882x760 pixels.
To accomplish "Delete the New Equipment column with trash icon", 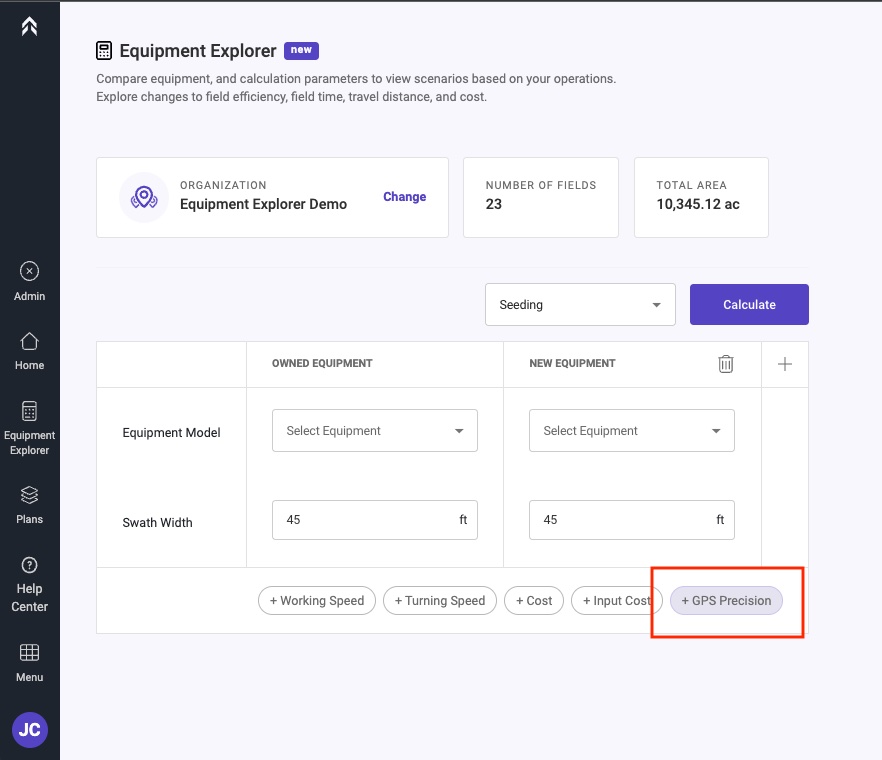I will [x=726, y=364].
